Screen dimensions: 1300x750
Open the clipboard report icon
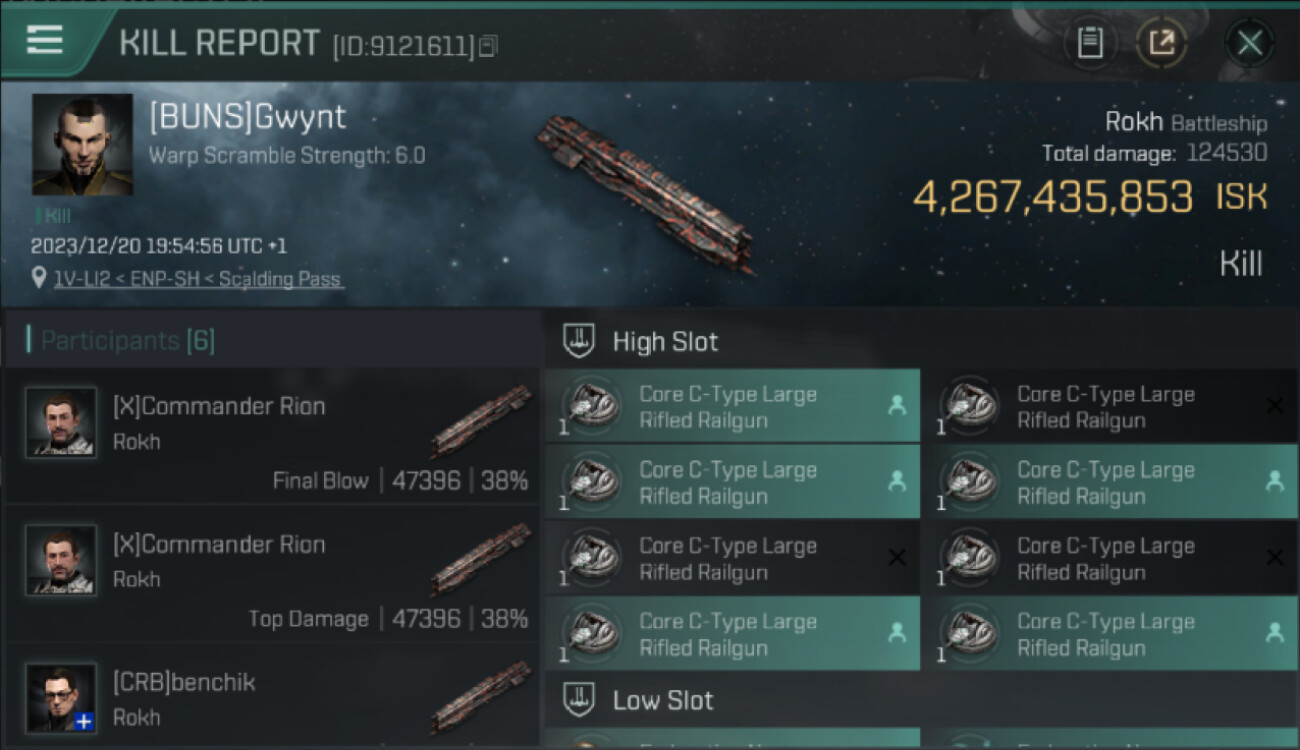[1090, 43]
